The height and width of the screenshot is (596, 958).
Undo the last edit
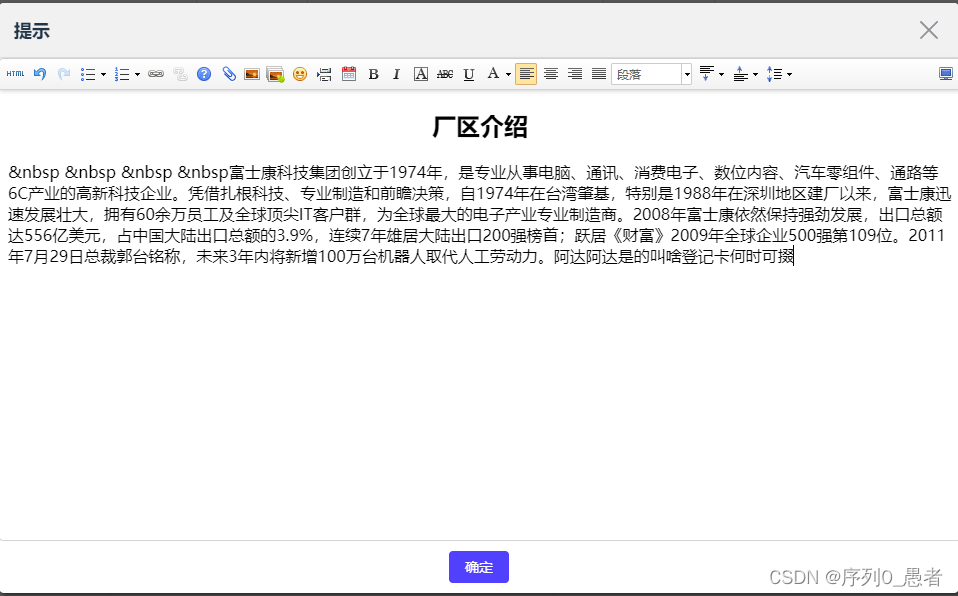[40, 73]
